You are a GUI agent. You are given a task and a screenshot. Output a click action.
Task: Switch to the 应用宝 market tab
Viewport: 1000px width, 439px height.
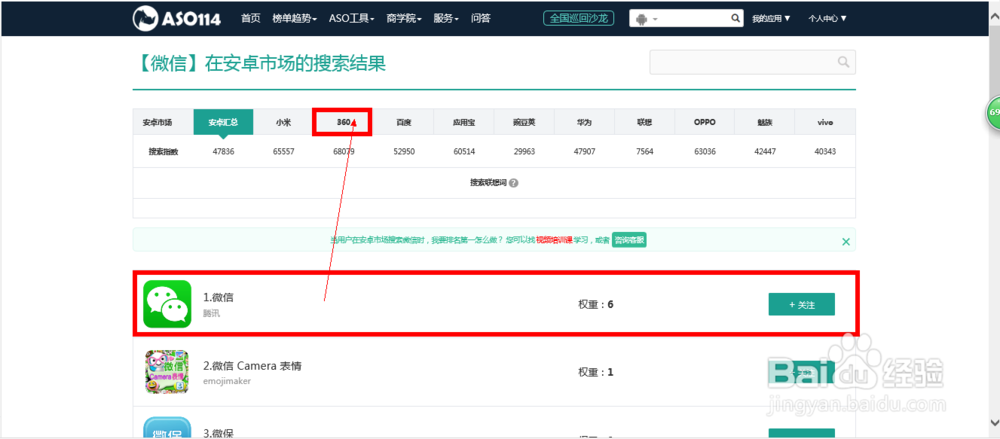pos(464,122)
